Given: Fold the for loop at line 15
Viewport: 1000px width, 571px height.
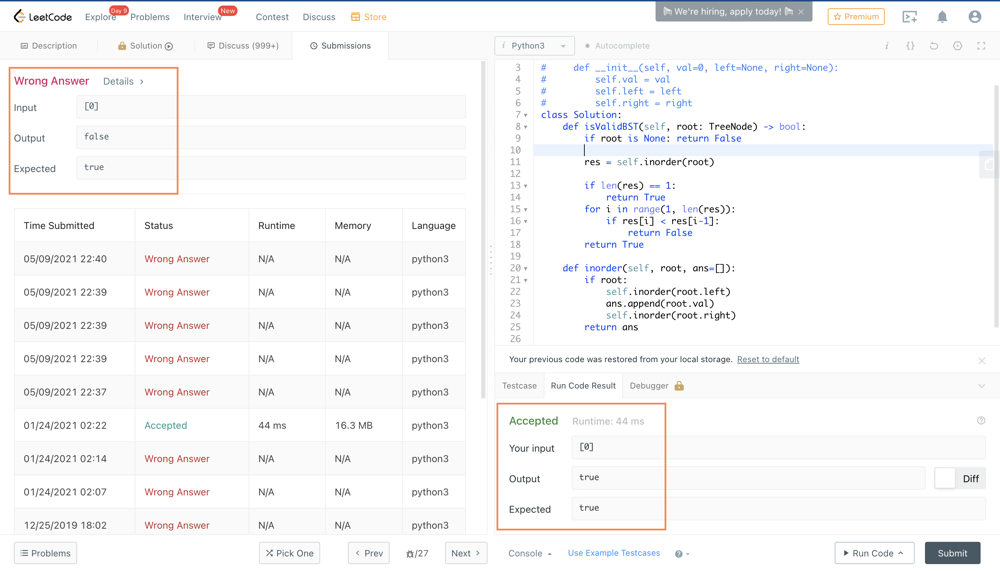Looking at the screenshot, I should coord(526,210).
